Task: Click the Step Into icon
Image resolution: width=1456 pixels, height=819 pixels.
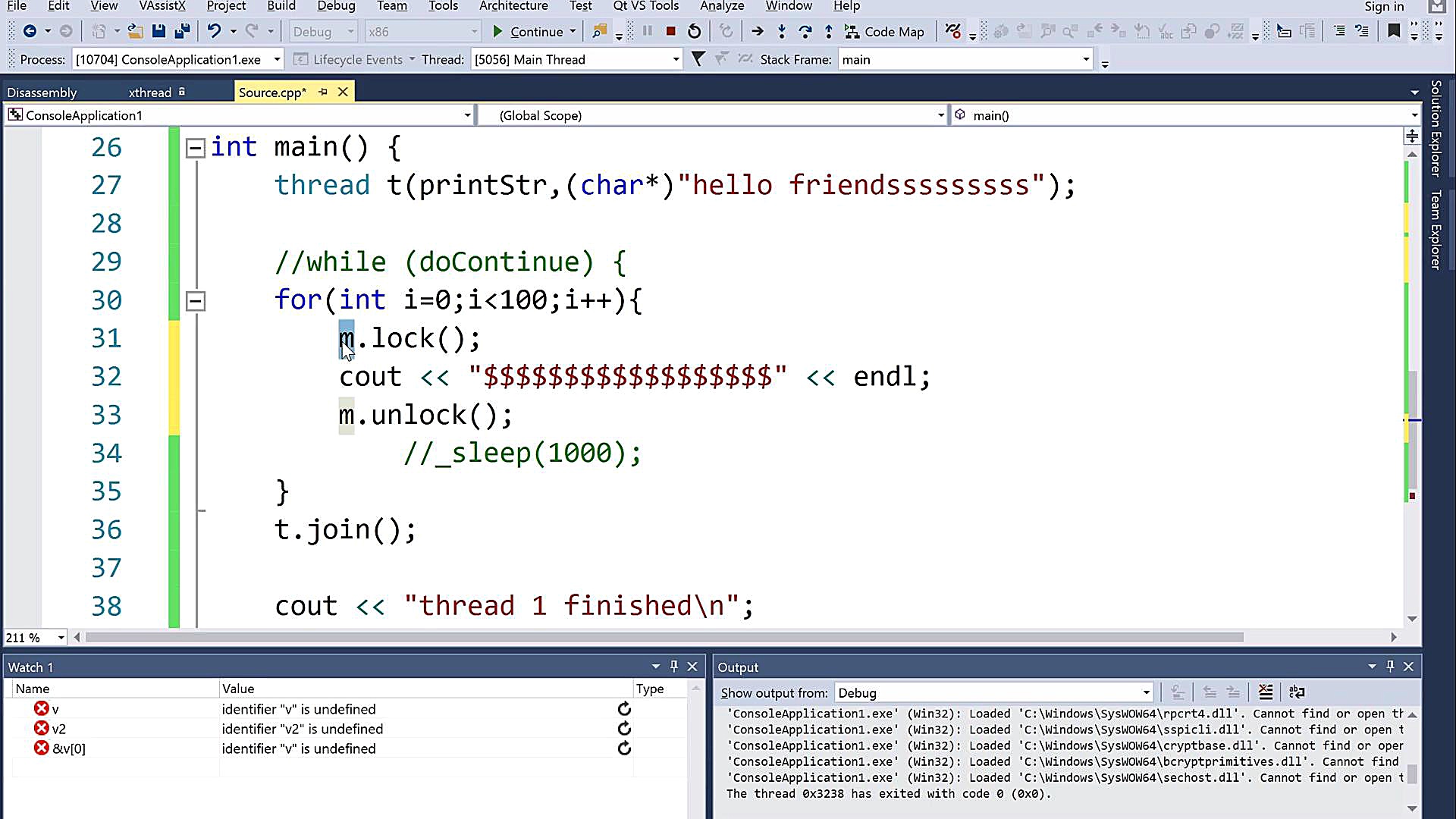Action: 781,31
